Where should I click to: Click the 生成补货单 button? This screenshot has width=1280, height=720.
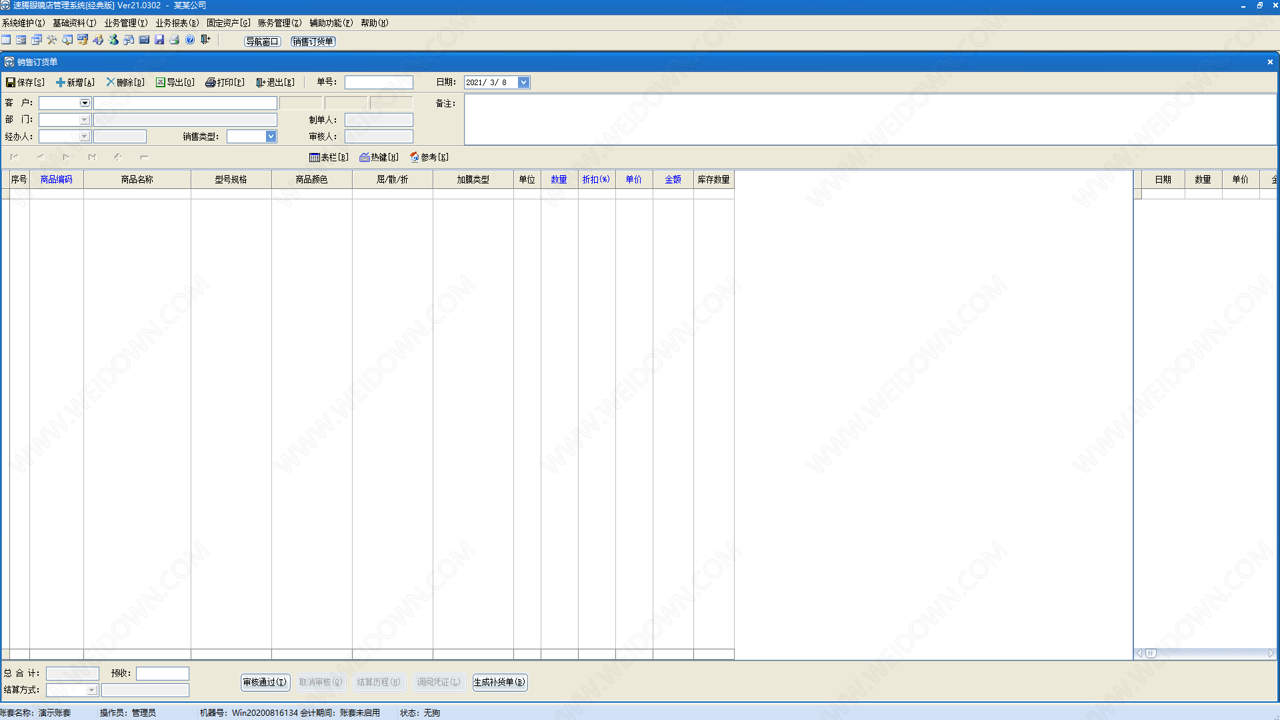pyautogui.click(x=500, y=682)
